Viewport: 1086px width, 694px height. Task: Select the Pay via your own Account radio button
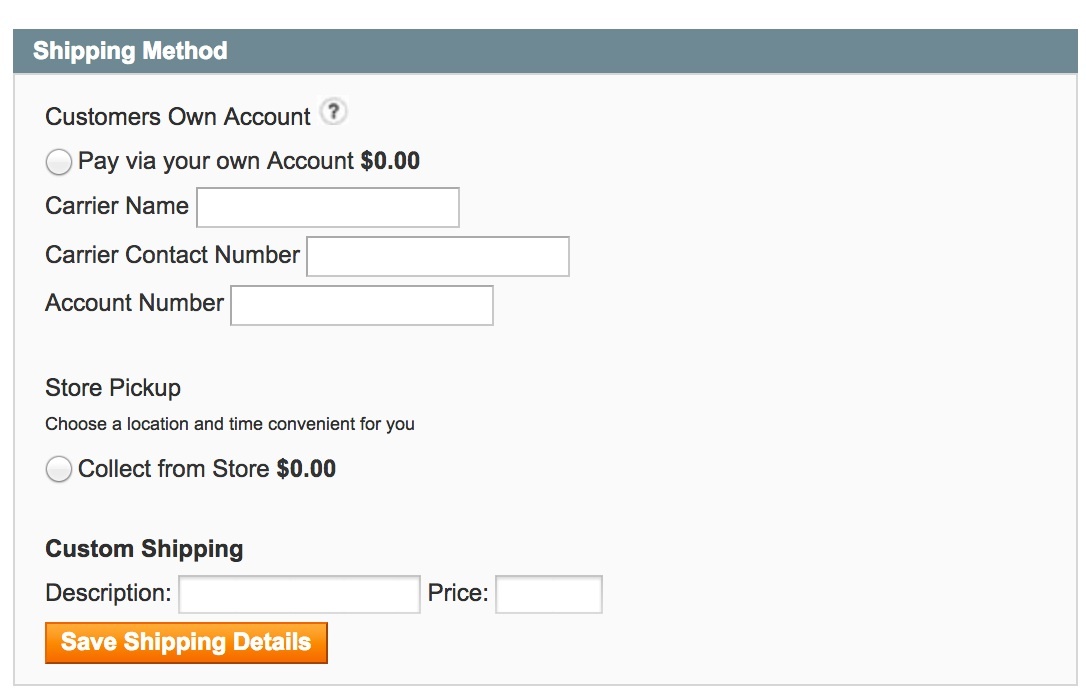pyautogui.click(x=59, y=162)
